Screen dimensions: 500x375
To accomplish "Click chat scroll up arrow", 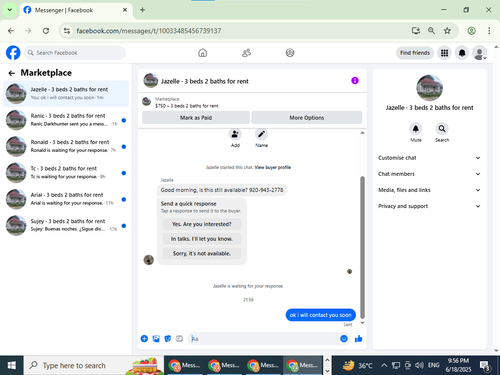I will (362, 133).
